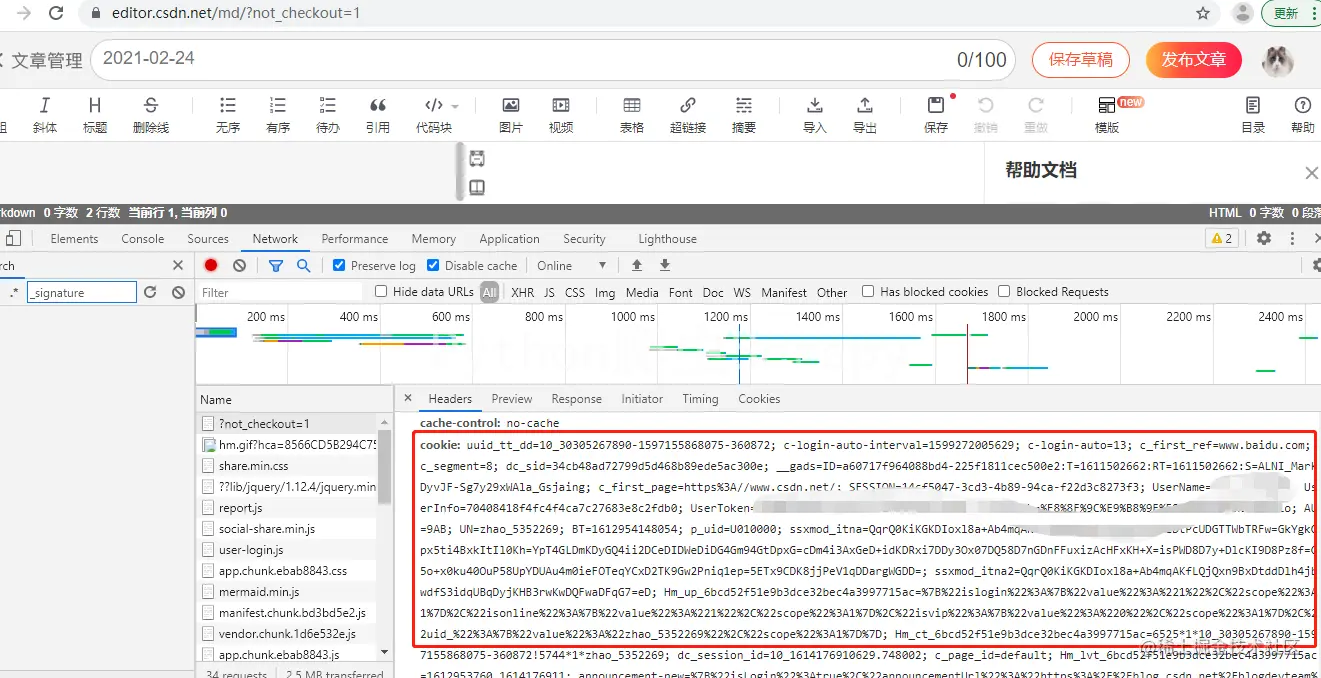
Task: Switch to the Sources tab
Action: 208,239
